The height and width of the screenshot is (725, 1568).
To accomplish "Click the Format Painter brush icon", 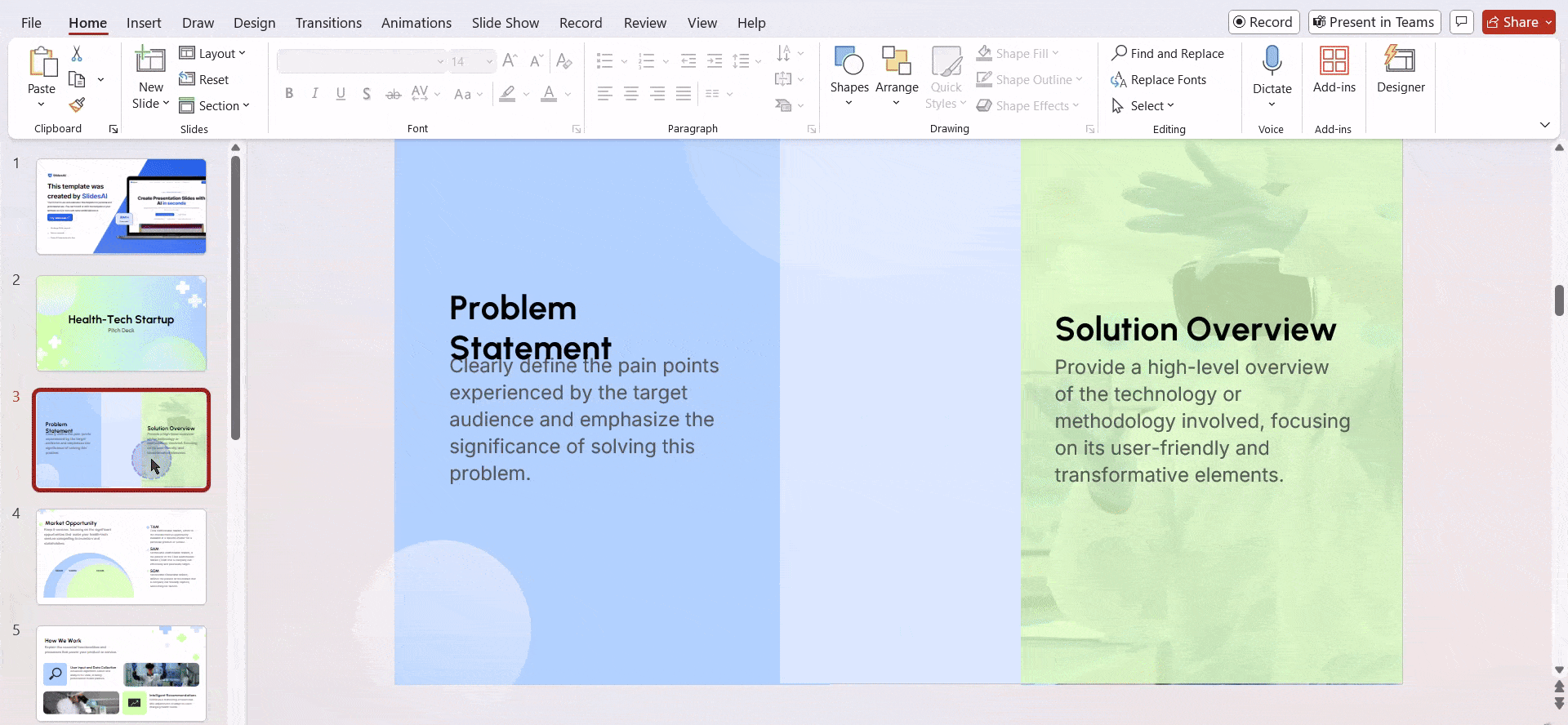I will [77, 105].
